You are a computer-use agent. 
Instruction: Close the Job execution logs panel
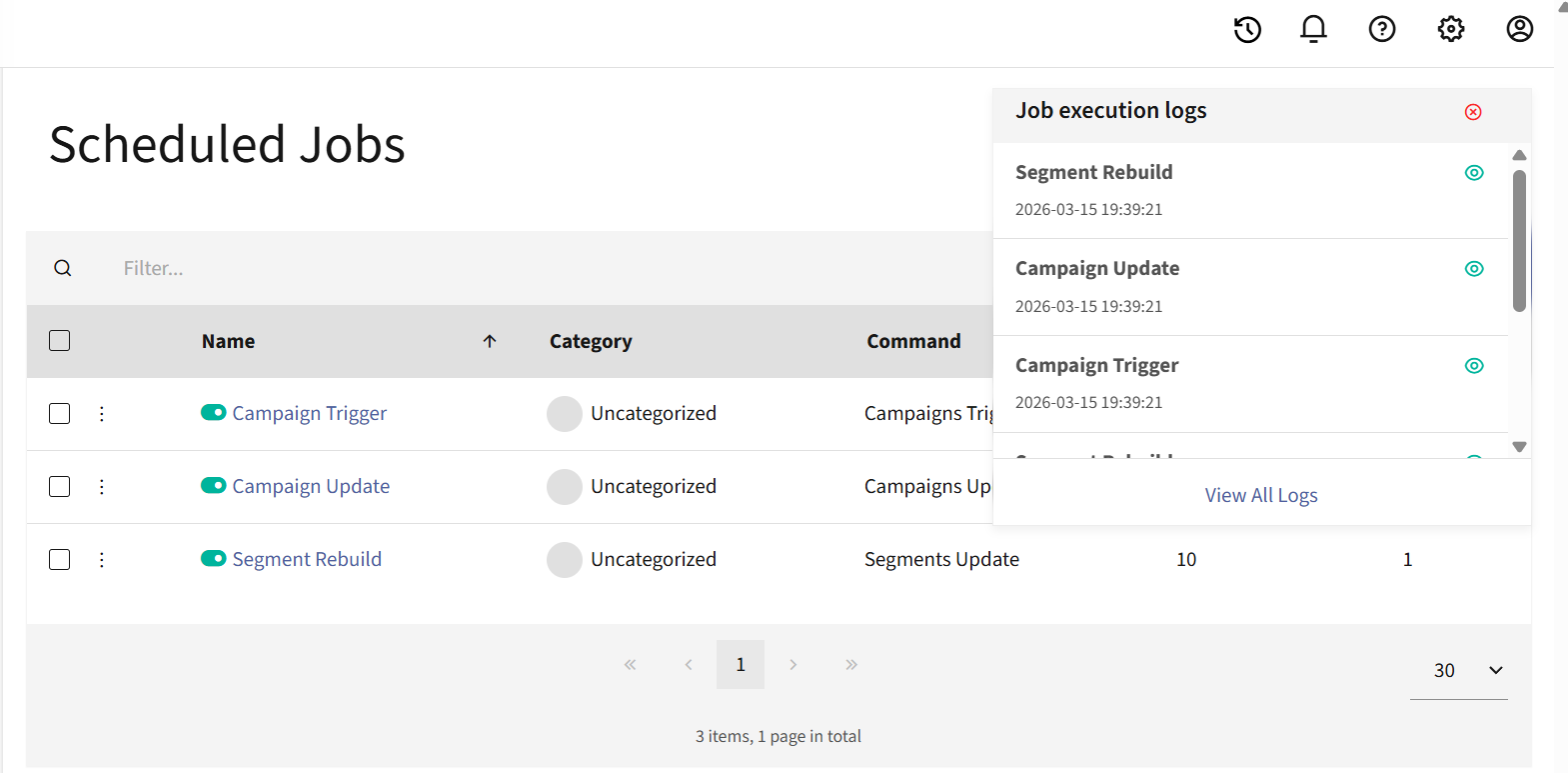[1473, 112]
